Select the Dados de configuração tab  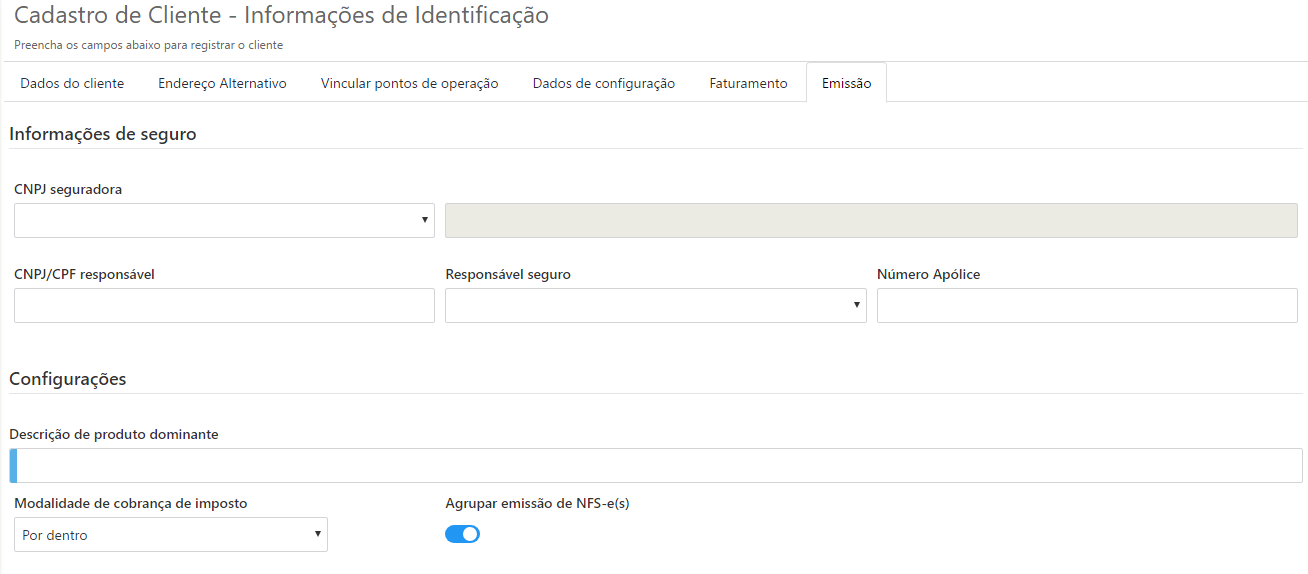603,83
